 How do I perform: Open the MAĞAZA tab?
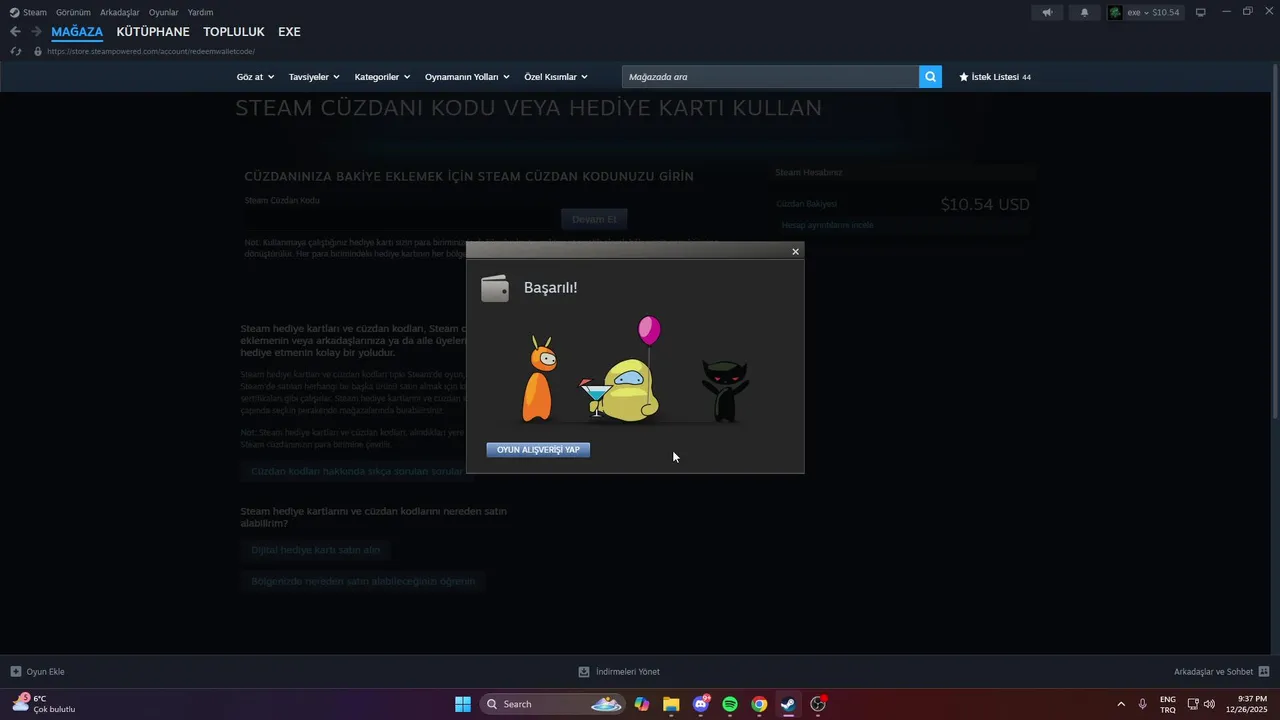point(77,32)
